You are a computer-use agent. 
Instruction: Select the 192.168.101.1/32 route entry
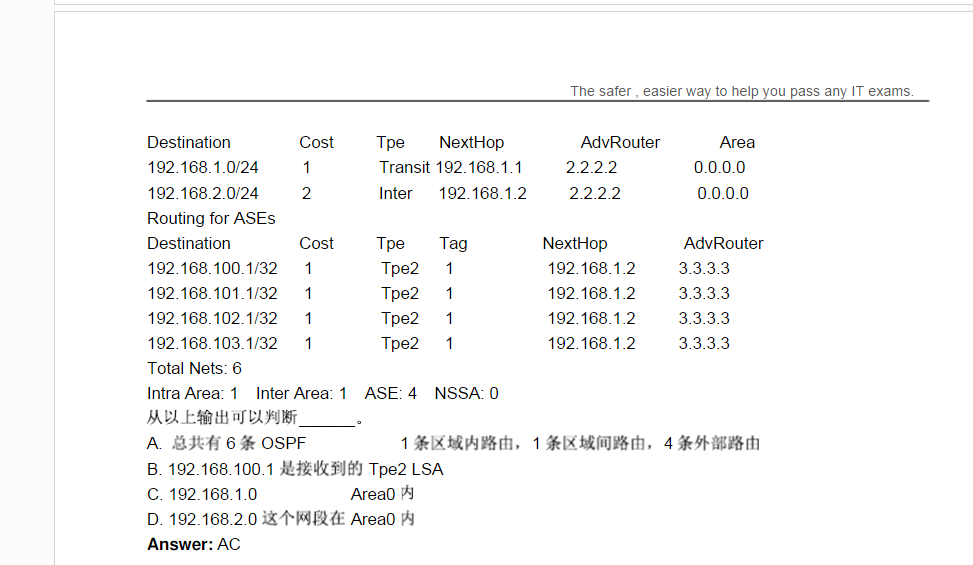212,293
